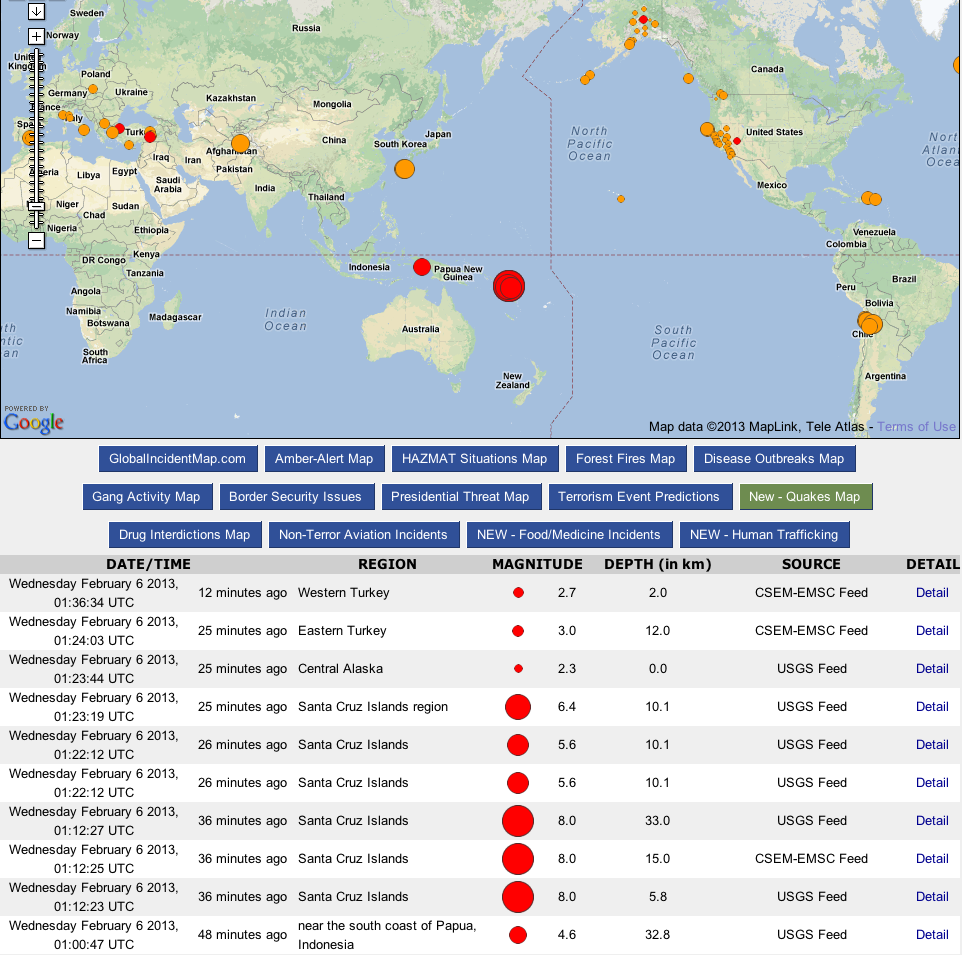The image size is (962, 955).
Task: Open the Amber-Alert Map page
Action: click(x=324, y=459)
